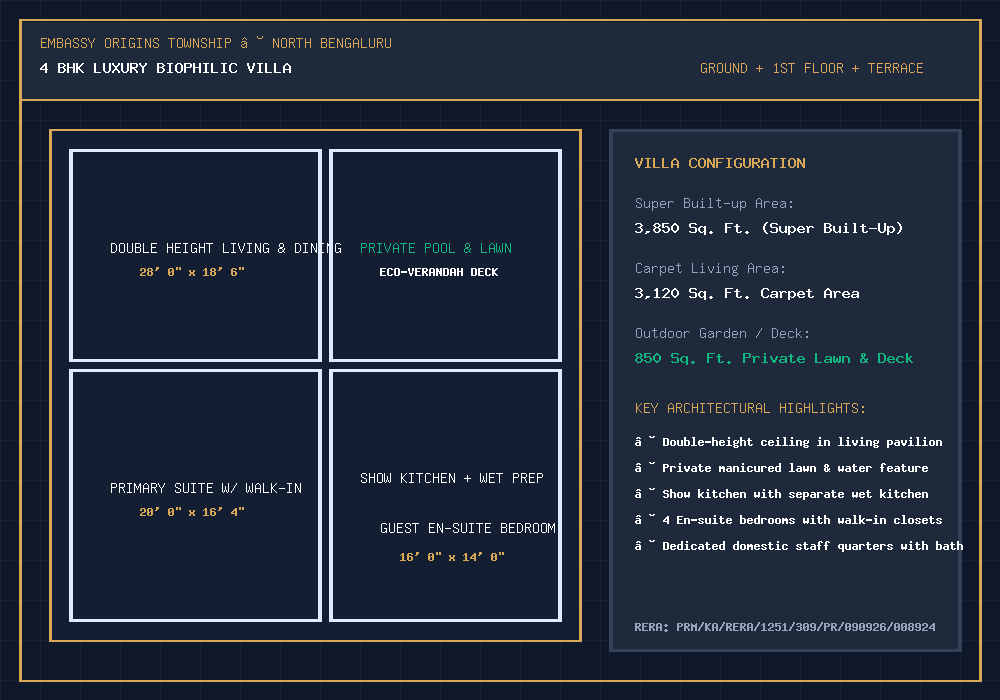
Task: Click the 'Dedicated domestic staff quarters with bath' highlight
Action: coord(798,546)
